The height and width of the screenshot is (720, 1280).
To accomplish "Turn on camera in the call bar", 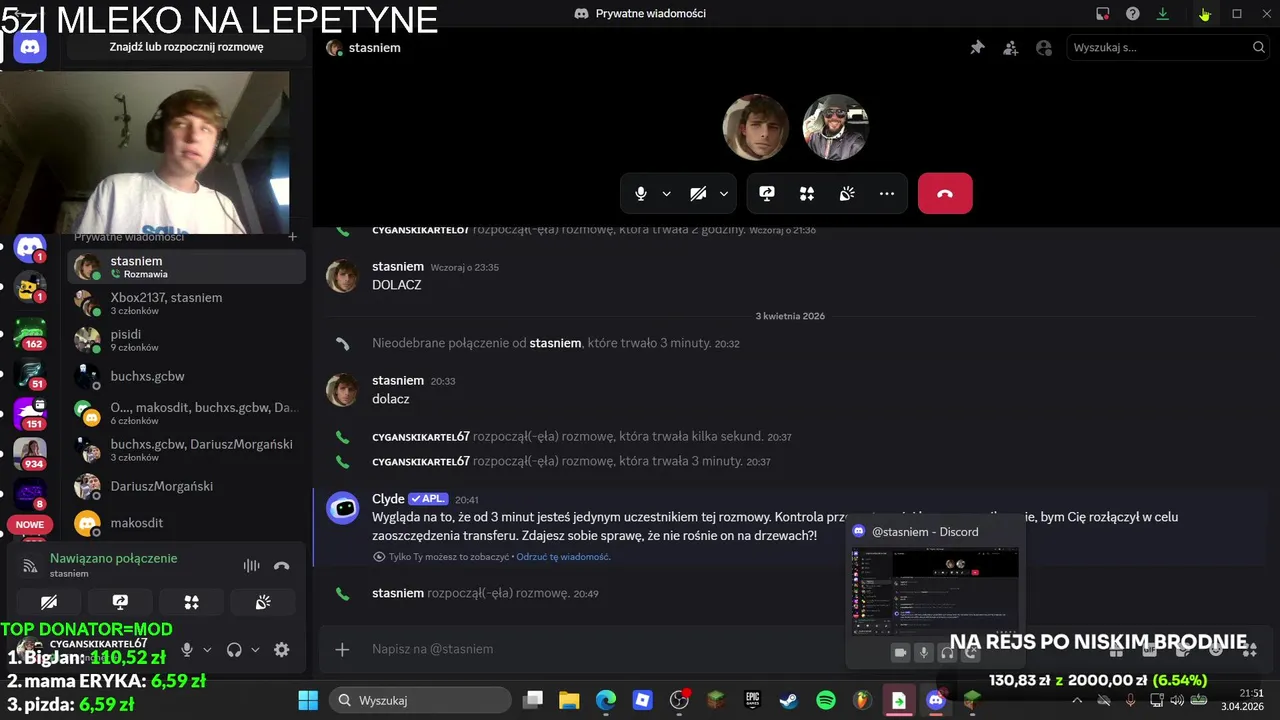I will (x=698, y=194).
